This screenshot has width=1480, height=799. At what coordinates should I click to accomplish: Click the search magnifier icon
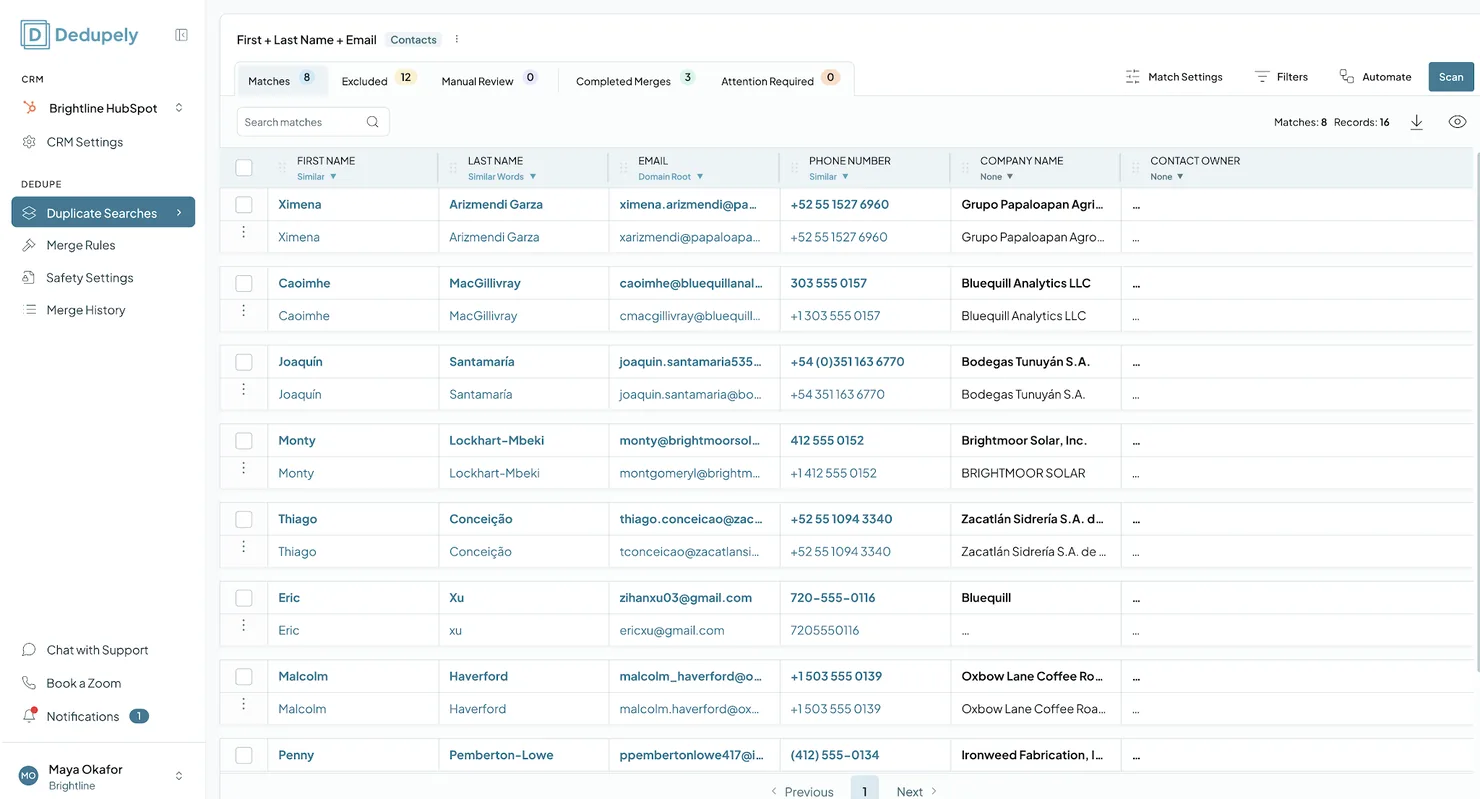[373, 122]
